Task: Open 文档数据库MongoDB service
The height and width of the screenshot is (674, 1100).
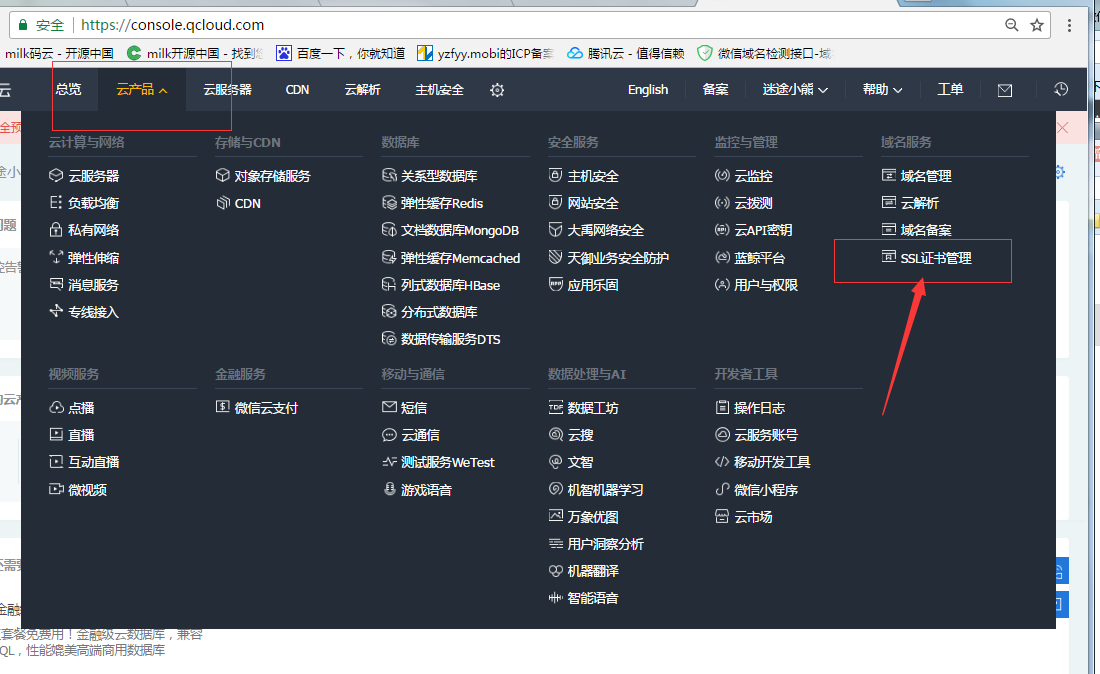Action: click(450, 230)
